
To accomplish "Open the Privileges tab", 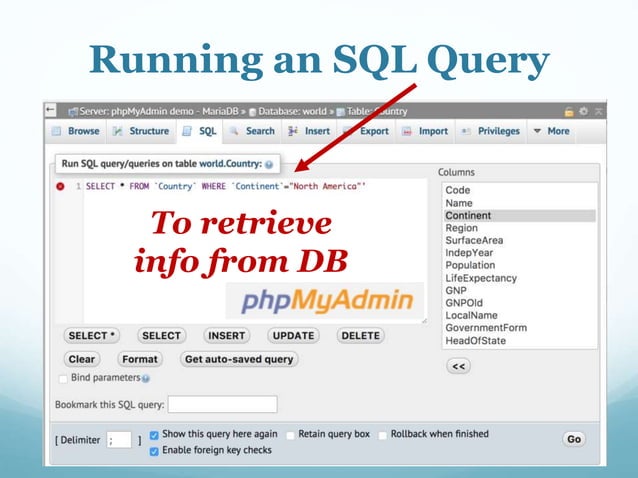I will pyautogui.click(x=491, y=131).
